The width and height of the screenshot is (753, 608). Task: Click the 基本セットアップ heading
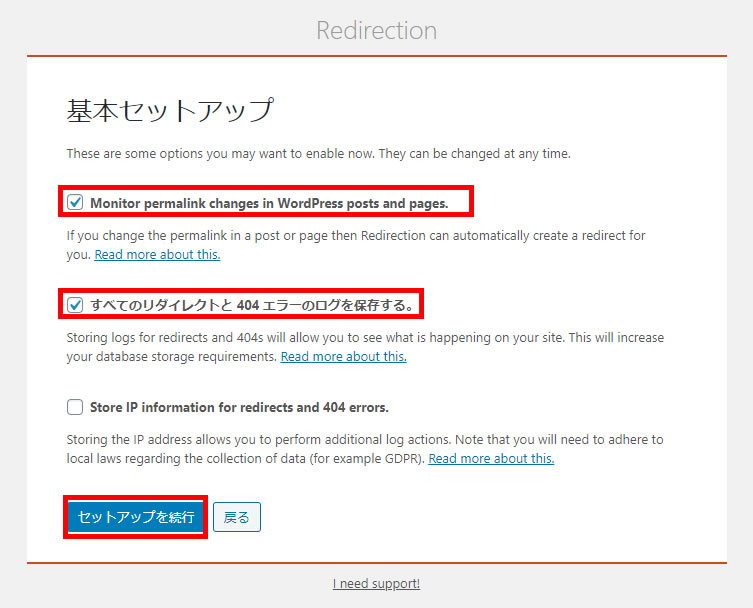(170, 110)
